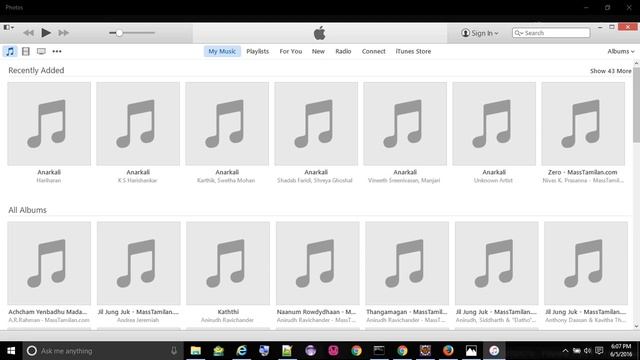This screenshot has width=640, height=360.
Task: Click the Cortana Ask me anything box
Action: [x=102, y=351]
